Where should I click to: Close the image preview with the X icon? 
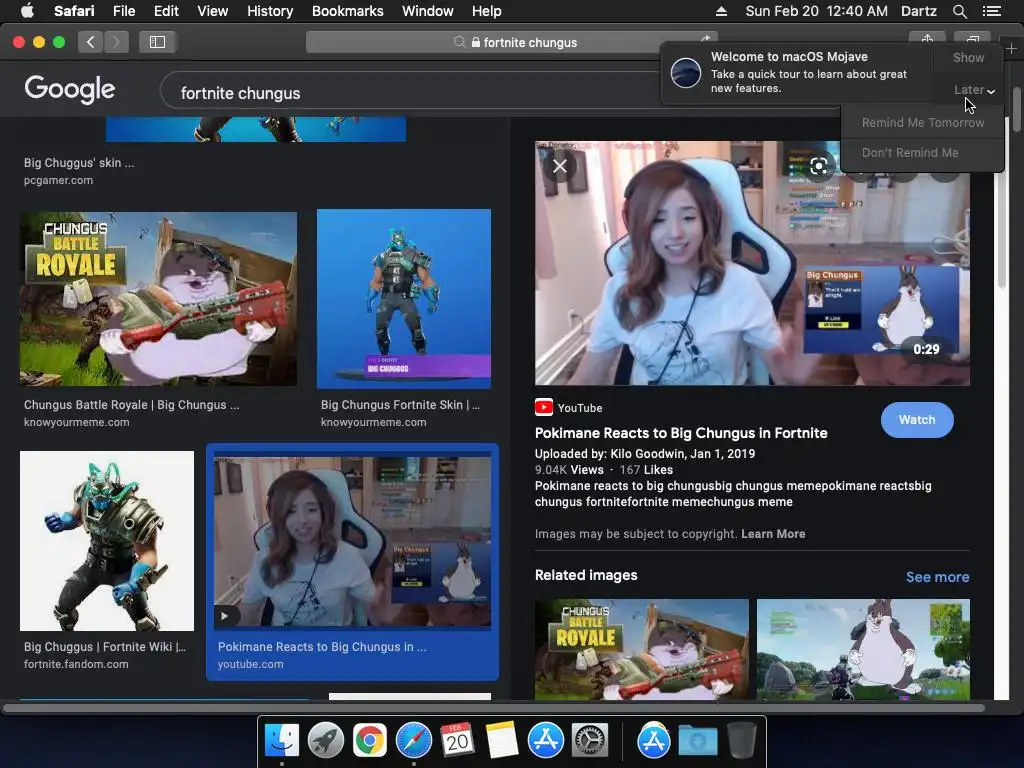(560, 166)
